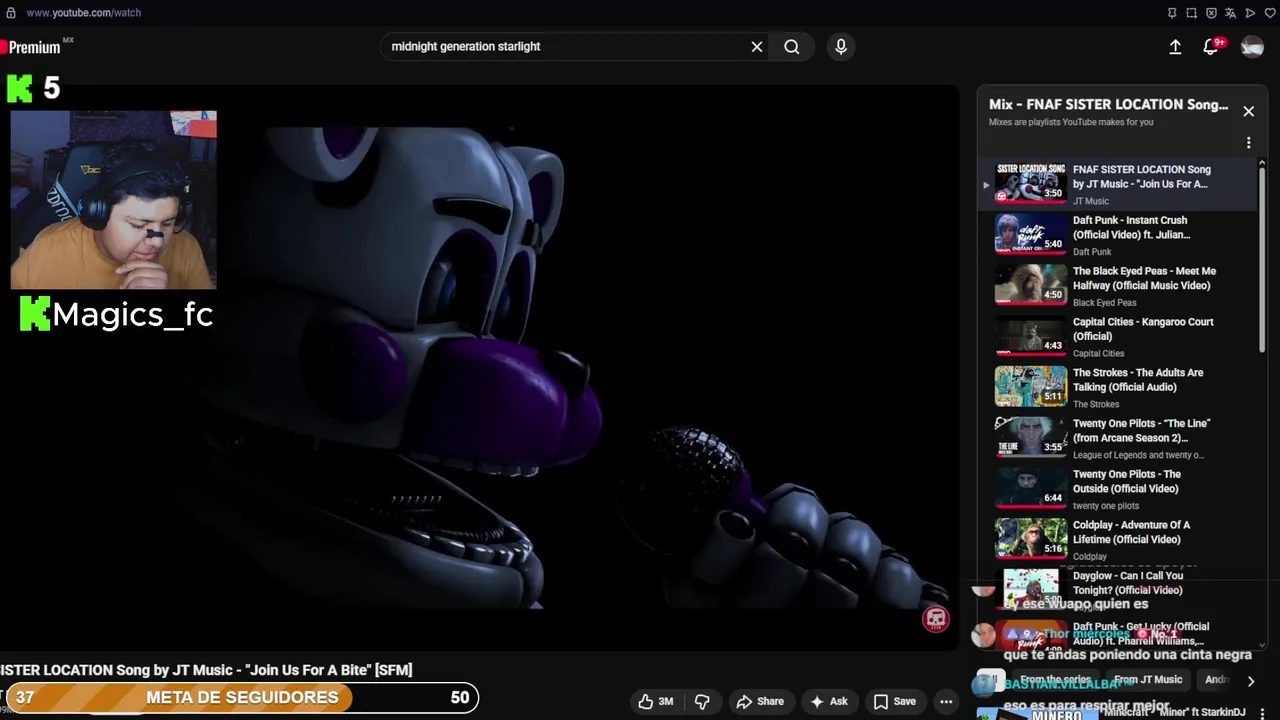Open the upload/create video icon
Viewport: 1280px width, 720px height.
[1175, 47]
